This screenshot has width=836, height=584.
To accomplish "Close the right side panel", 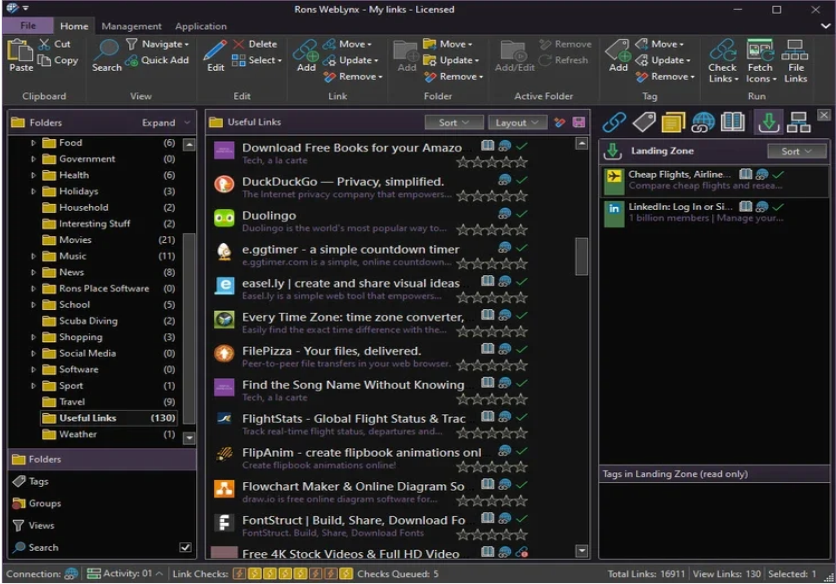I will (824, 115).
